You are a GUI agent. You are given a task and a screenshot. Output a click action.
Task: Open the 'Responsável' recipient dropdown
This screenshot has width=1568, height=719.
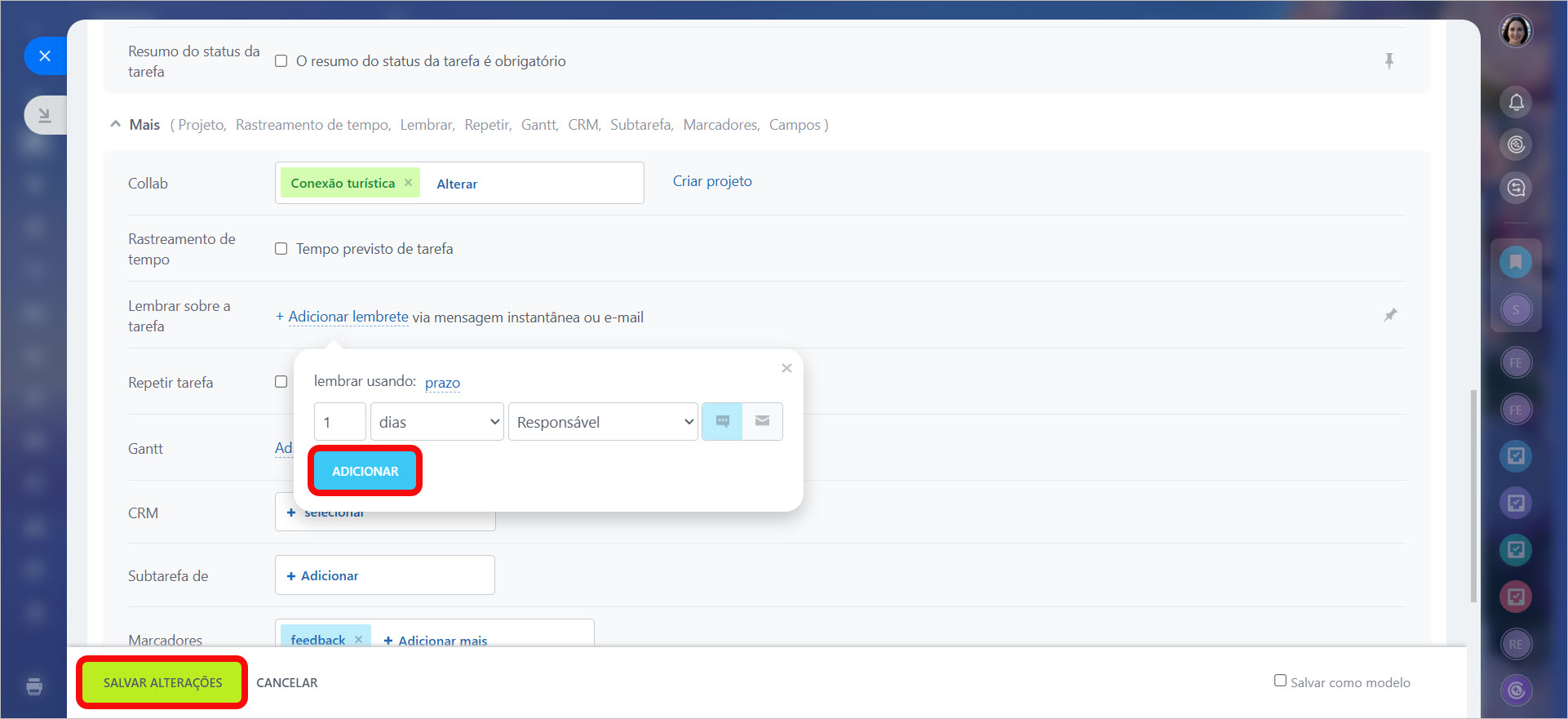(x=603, y=422)
